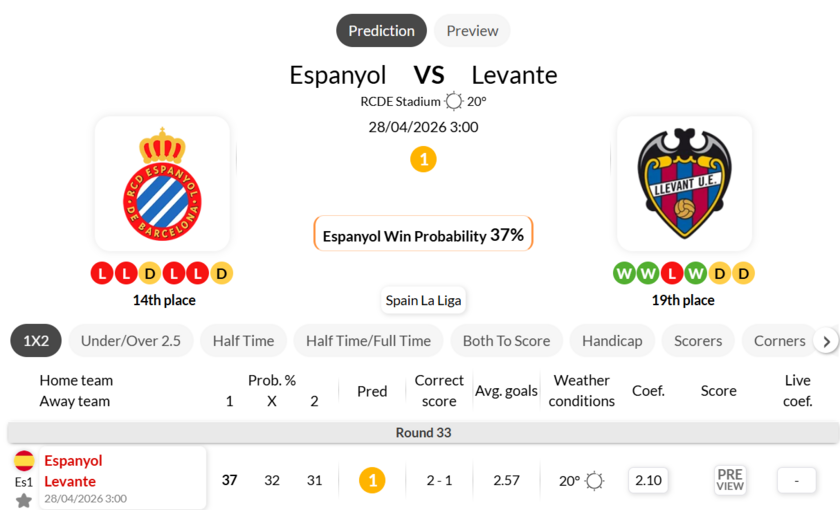This screenshot has width=840, height=510.
Task: Click the 2.10 coefficient odds button
Action: [648, 480]
